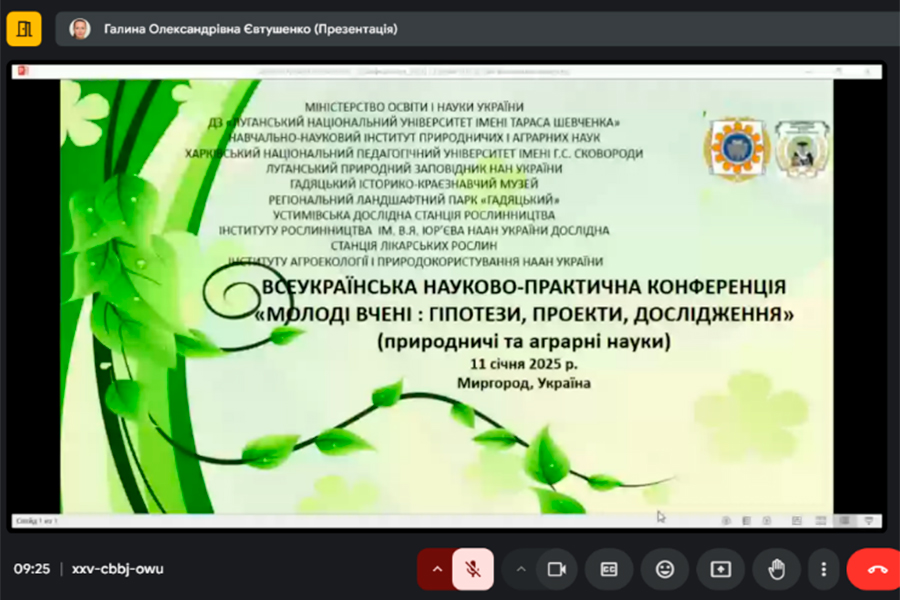The height and width of the screenshot is (600, 900).
Task: Turn on closed captions
Action: click(609, 569)
